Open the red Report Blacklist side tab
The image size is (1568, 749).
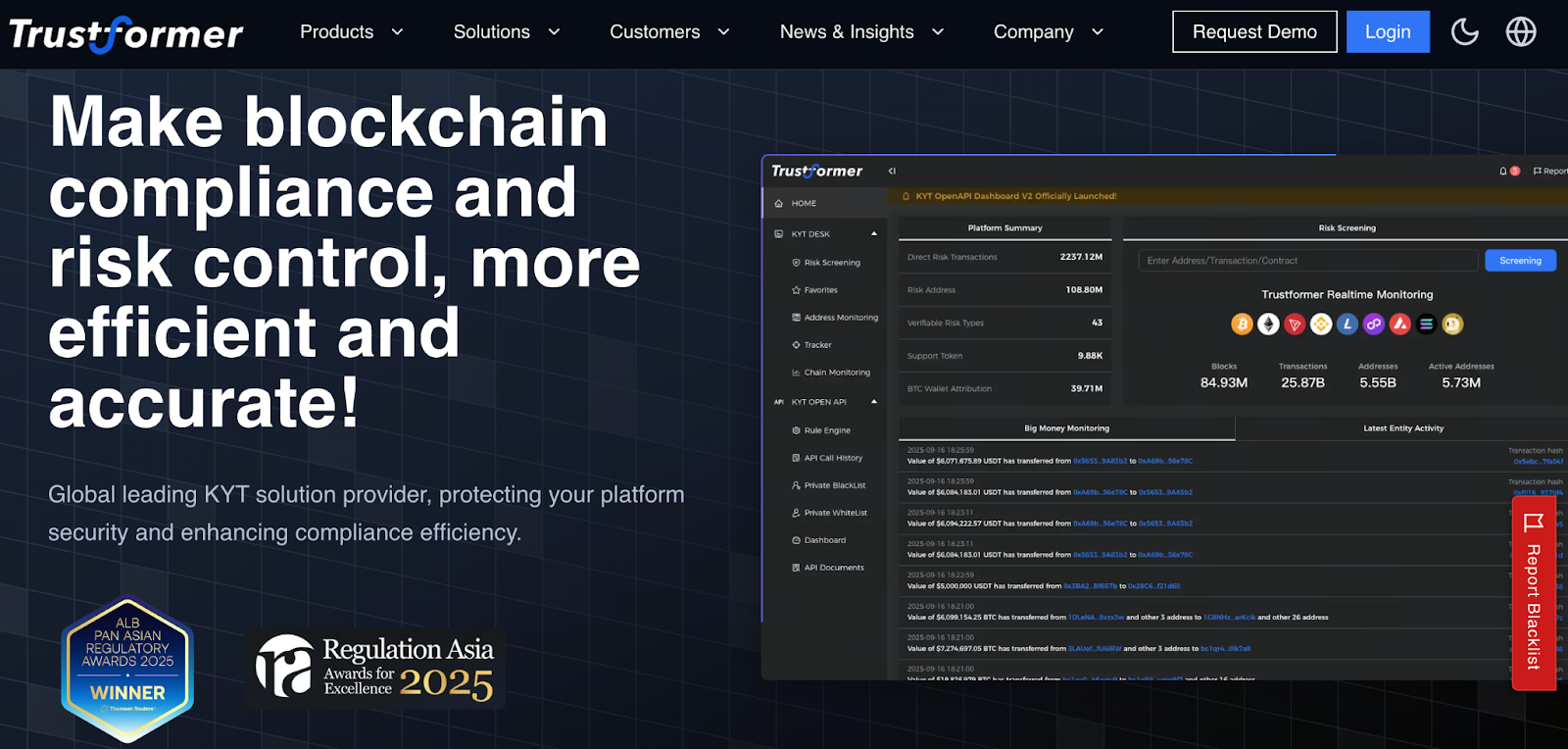(1534, 594)
